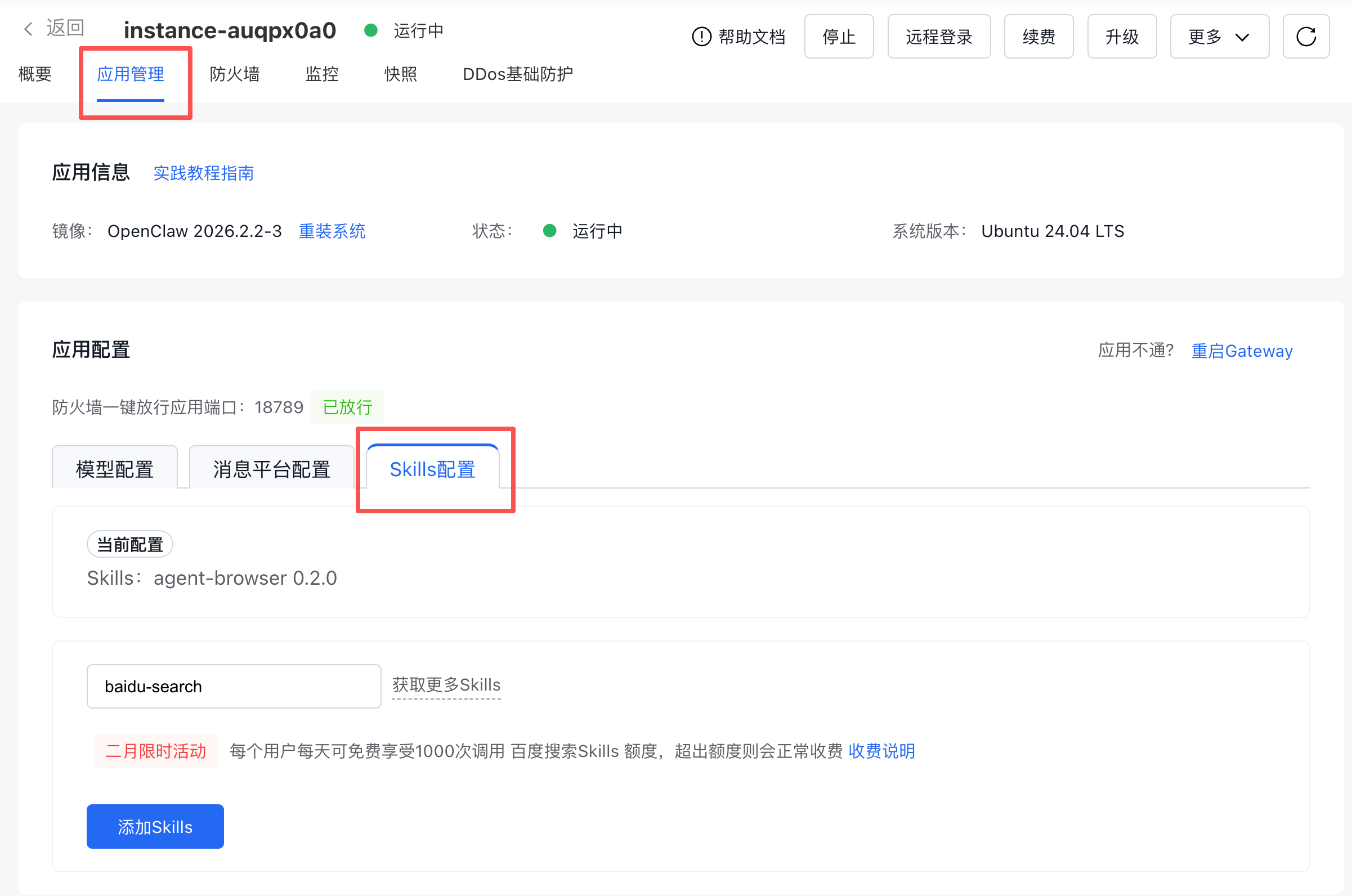This screenshot has height=896, width=1352.
Task: Click the baidu-search skills input field
Action: point(234,686)
